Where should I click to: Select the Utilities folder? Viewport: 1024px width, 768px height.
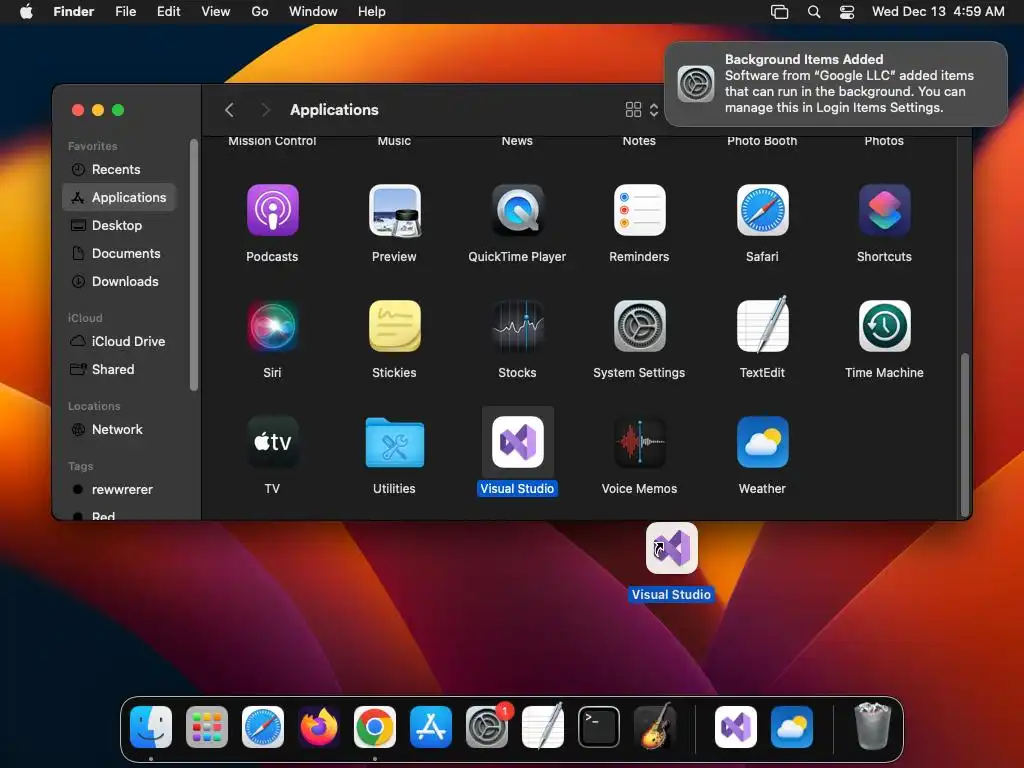[394, 442]
